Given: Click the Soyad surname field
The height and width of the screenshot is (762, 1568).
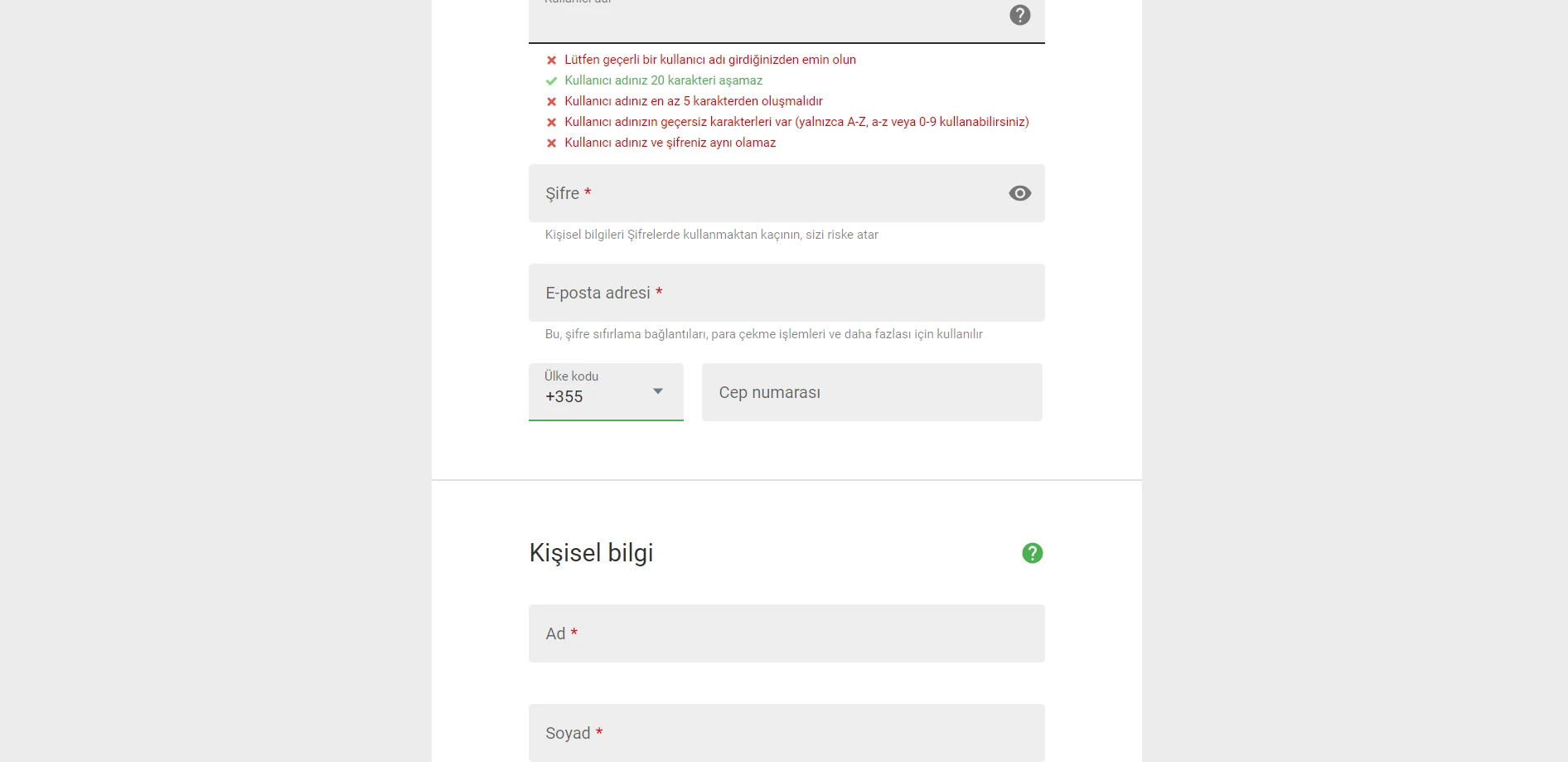Looking at the screenshot, I should [786, 733].
